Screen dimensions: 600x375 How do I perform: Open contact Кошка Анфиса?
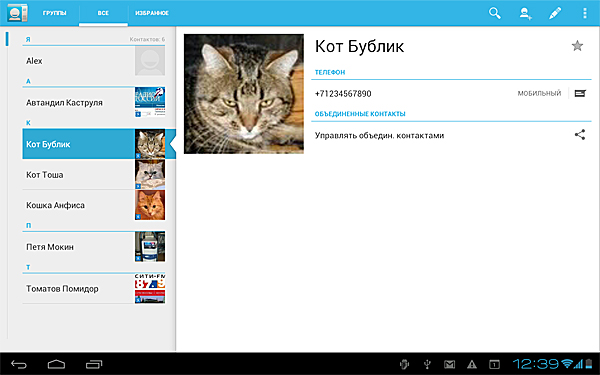(x=94, y=205)
